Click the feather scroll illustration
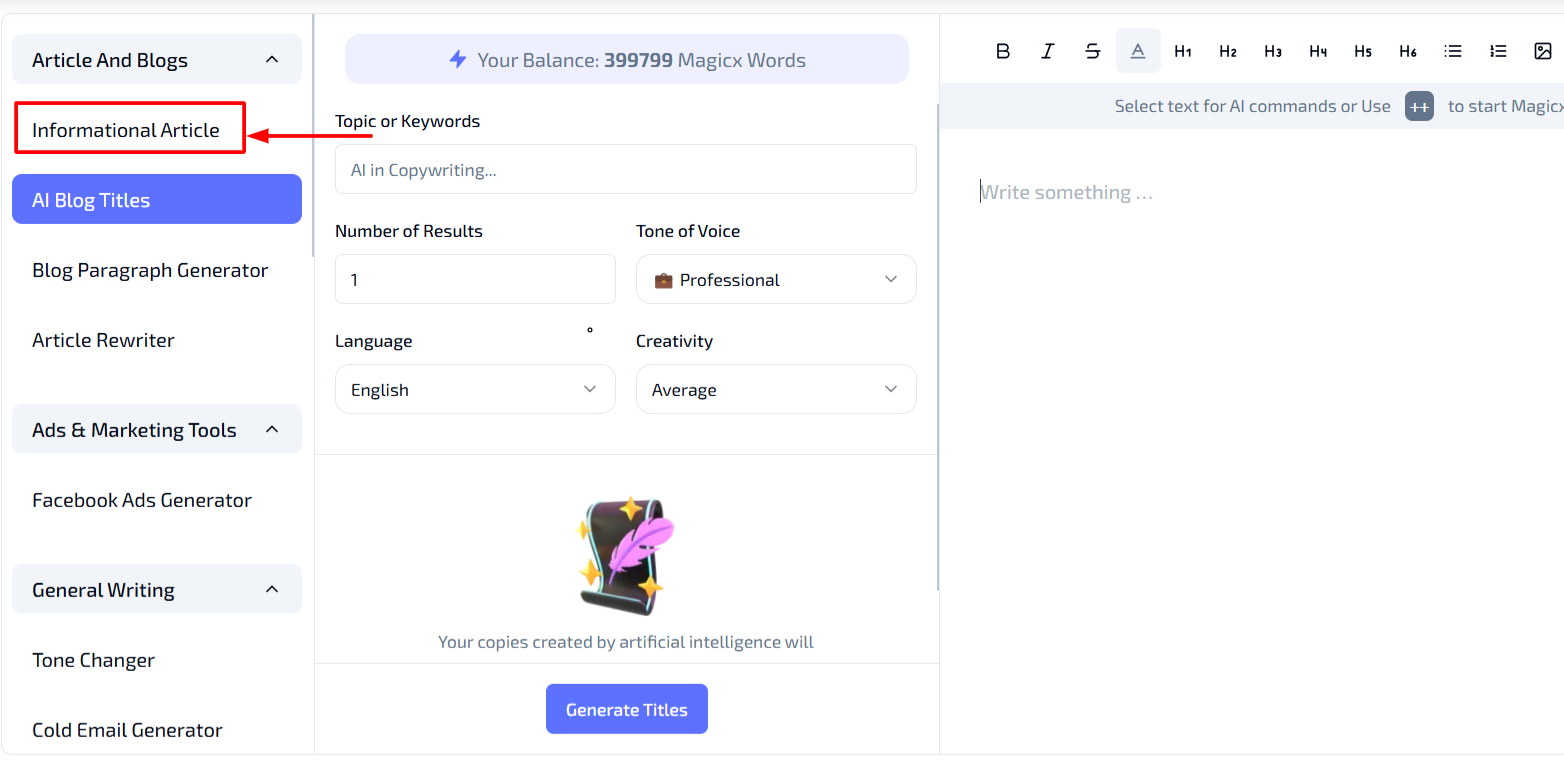This screenshot has height=760, width=1564. (x=626, y=556)
